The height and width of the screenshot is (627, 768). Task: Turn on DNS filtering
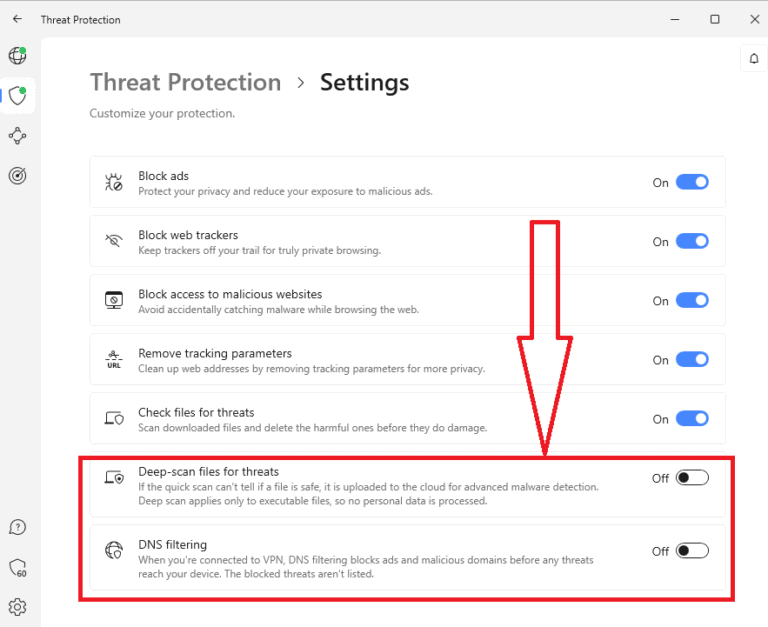pos(692,551)
